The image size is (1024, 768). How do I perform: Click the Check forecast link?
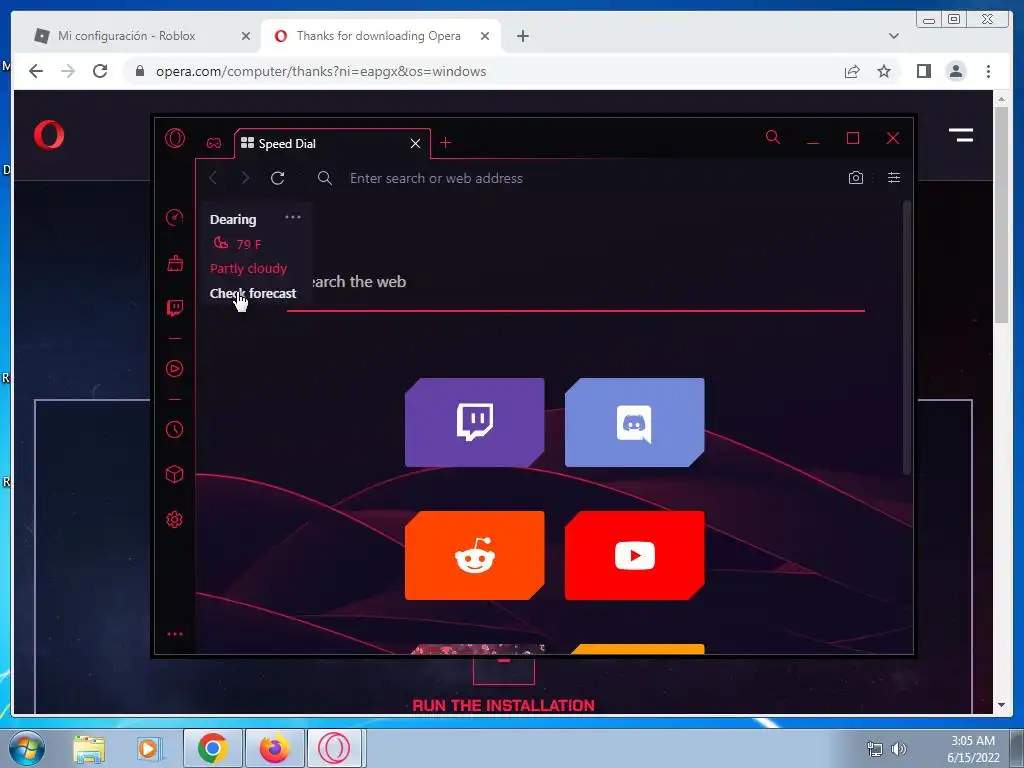click(x=253, y=293)
